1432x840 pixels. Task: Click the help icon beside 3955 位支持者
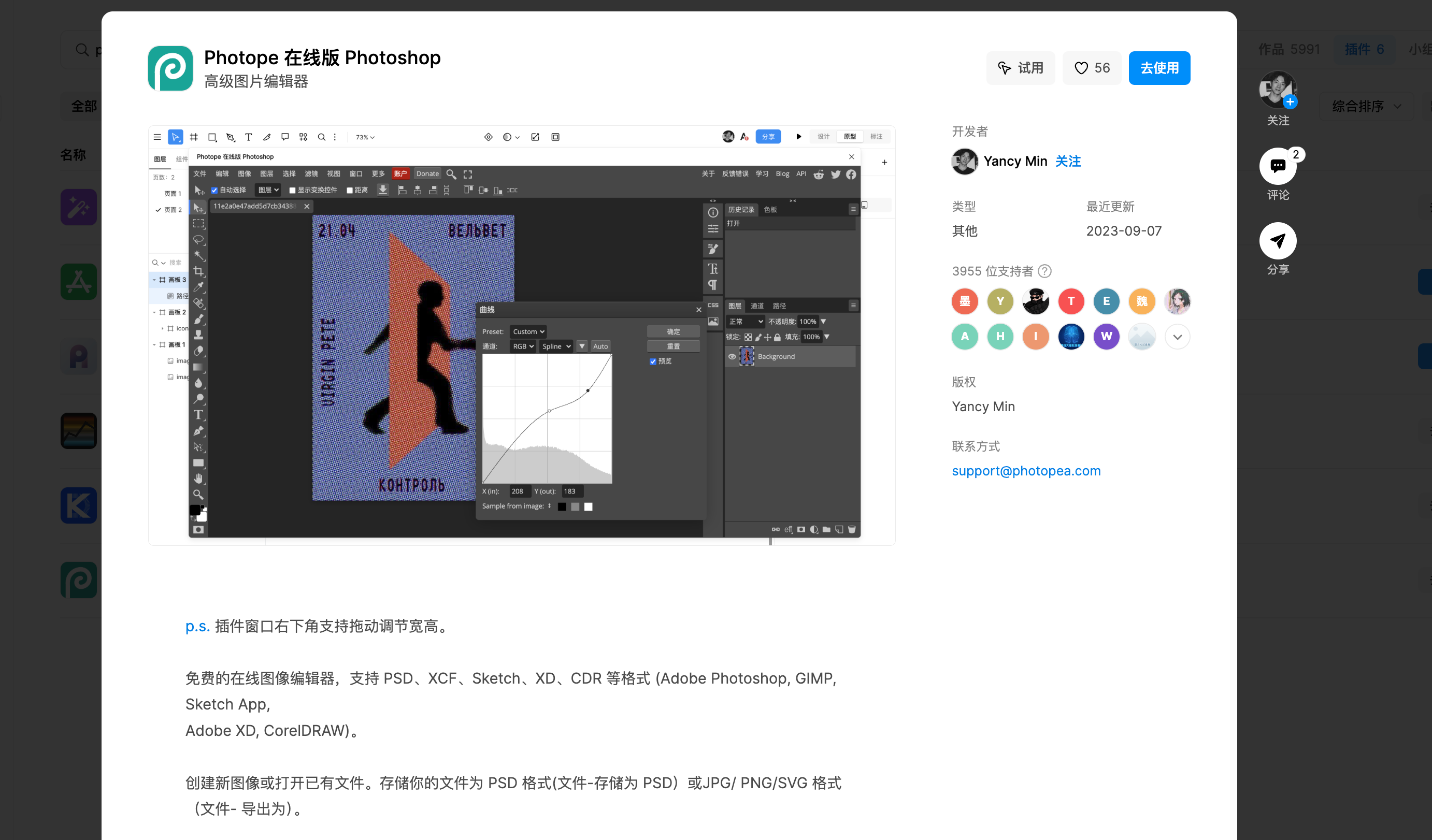pos(1044,271)
